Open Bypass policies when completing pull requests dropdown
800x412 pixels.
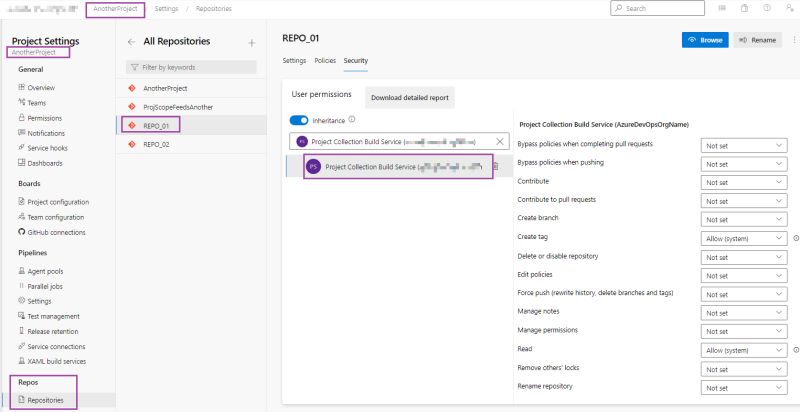pyautogui.click(x=744, y=145)
